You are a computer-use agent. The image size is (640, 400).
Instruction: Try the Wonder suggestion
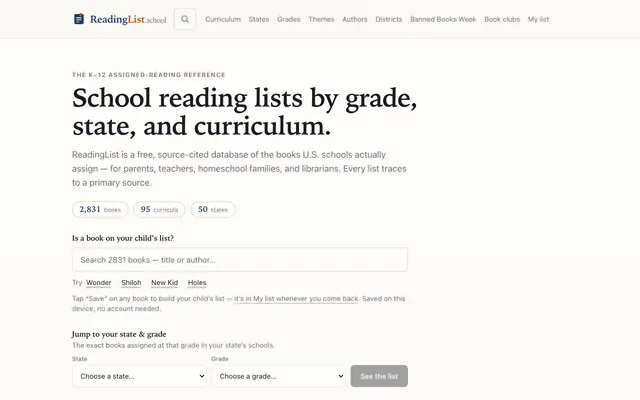point(99,282)
